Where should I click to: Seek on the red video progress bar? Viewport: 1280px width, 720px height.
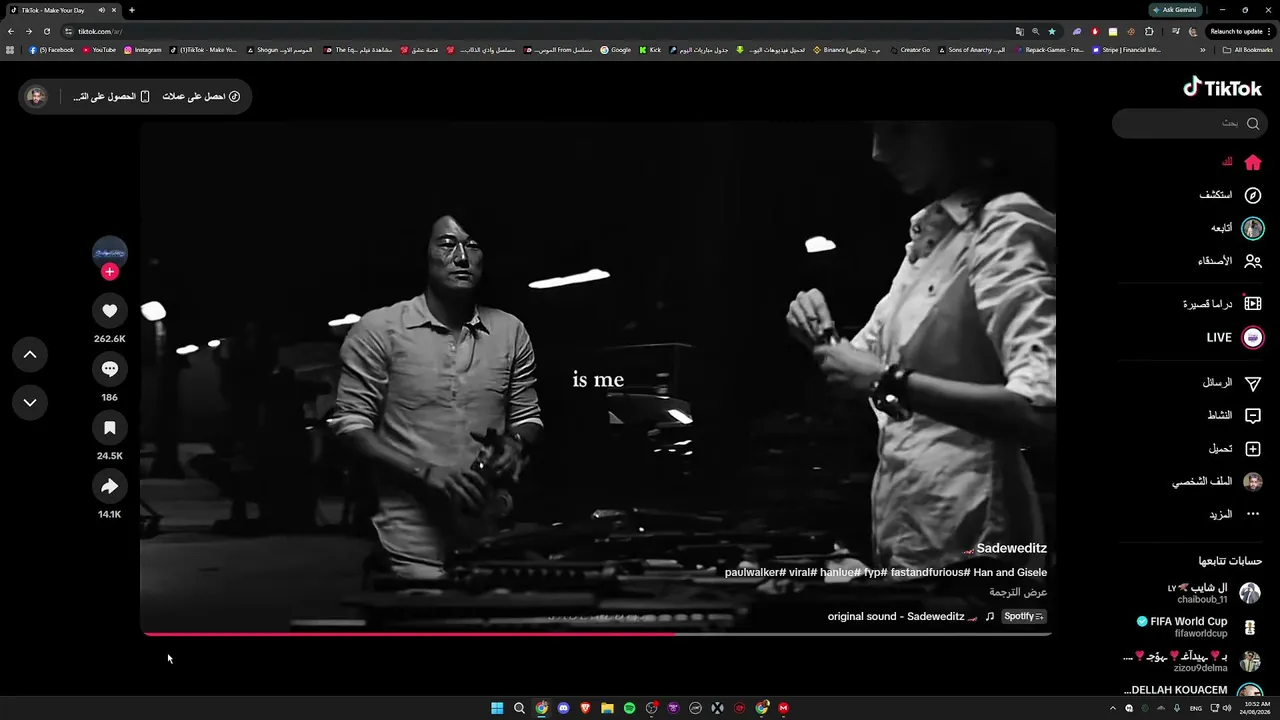598,633
